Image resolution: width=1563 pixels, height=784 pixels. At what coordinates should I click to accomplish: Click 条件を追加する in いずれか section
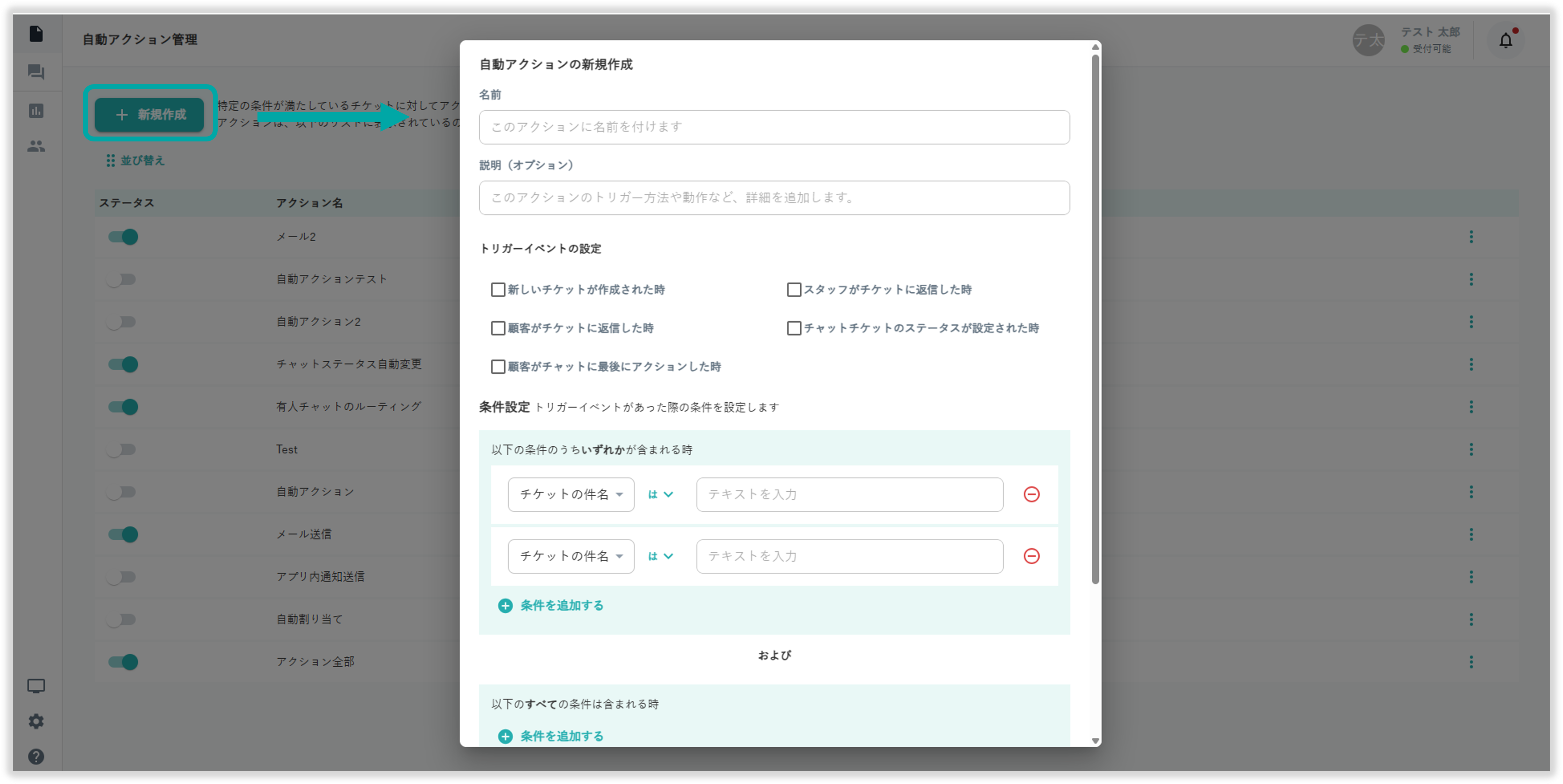551,605
